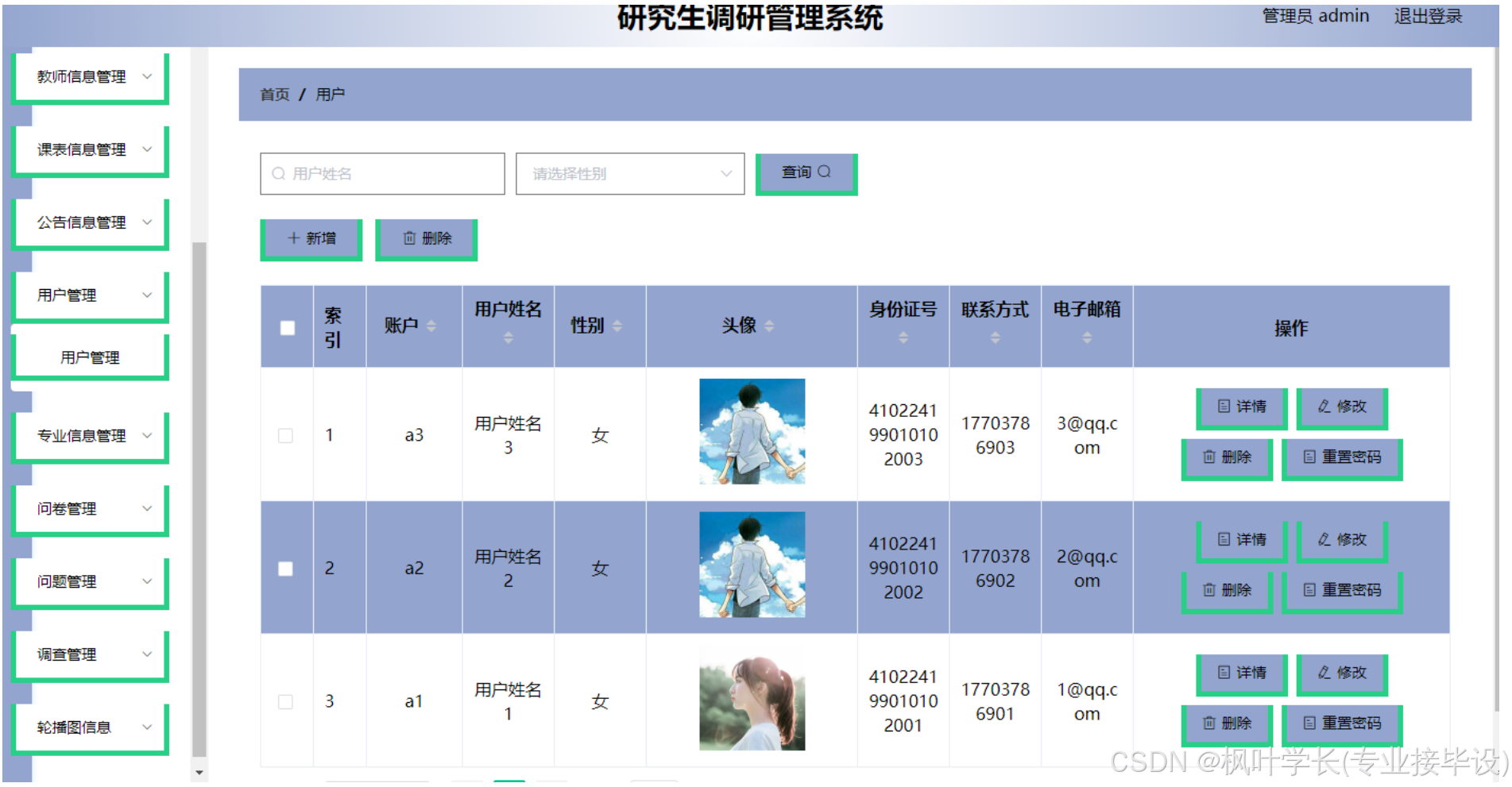The image size is (1512, 787).
Task: Click the 操作 column header
Action: pos(1291,328)
